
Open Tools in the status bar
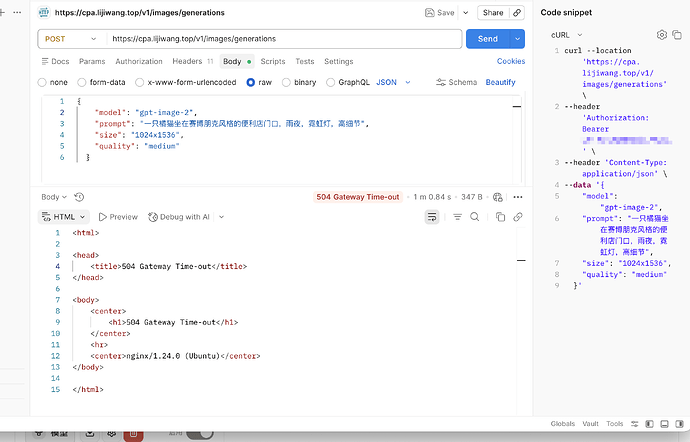click(614, 424)
